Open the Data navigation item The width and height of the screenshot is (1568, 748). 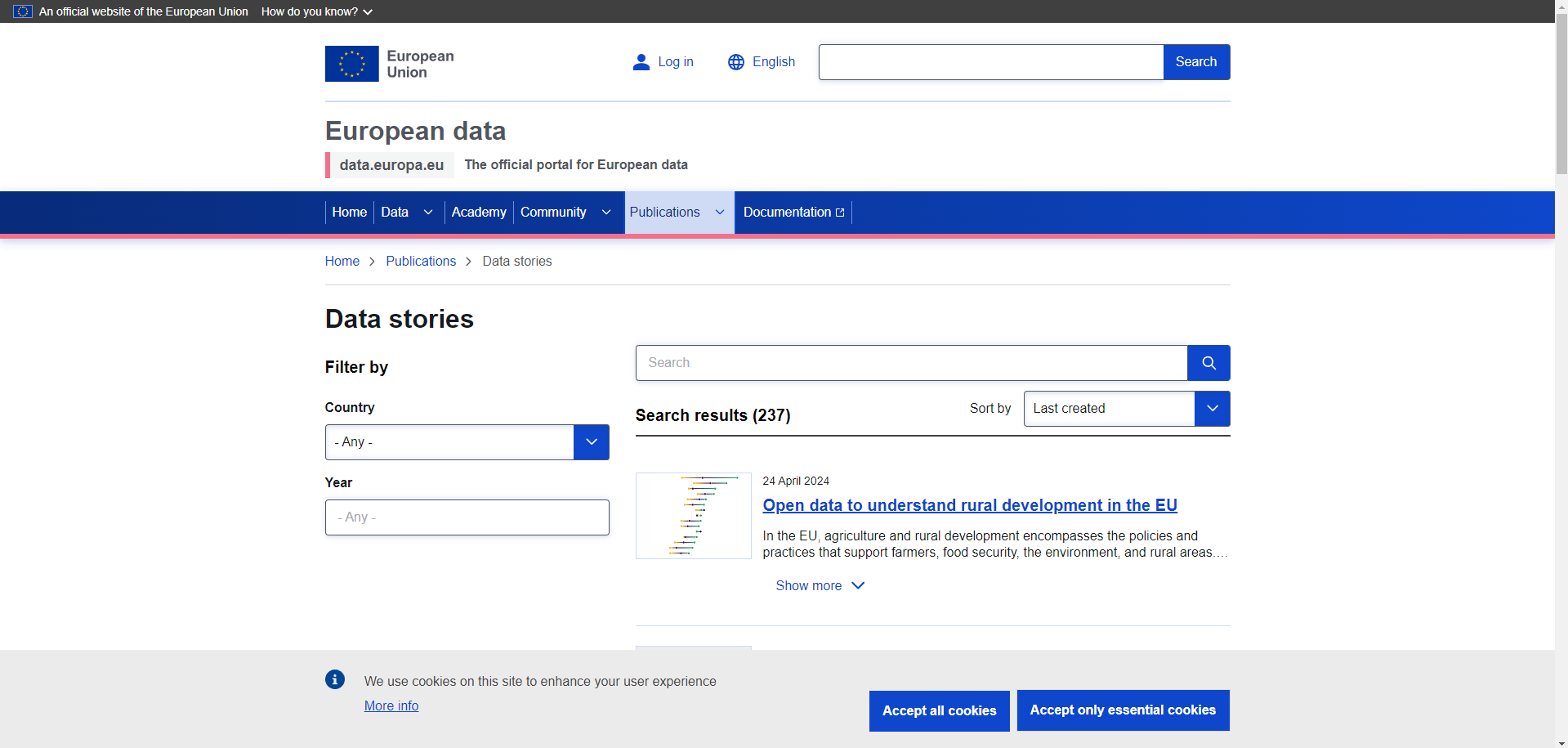(395, 213)
